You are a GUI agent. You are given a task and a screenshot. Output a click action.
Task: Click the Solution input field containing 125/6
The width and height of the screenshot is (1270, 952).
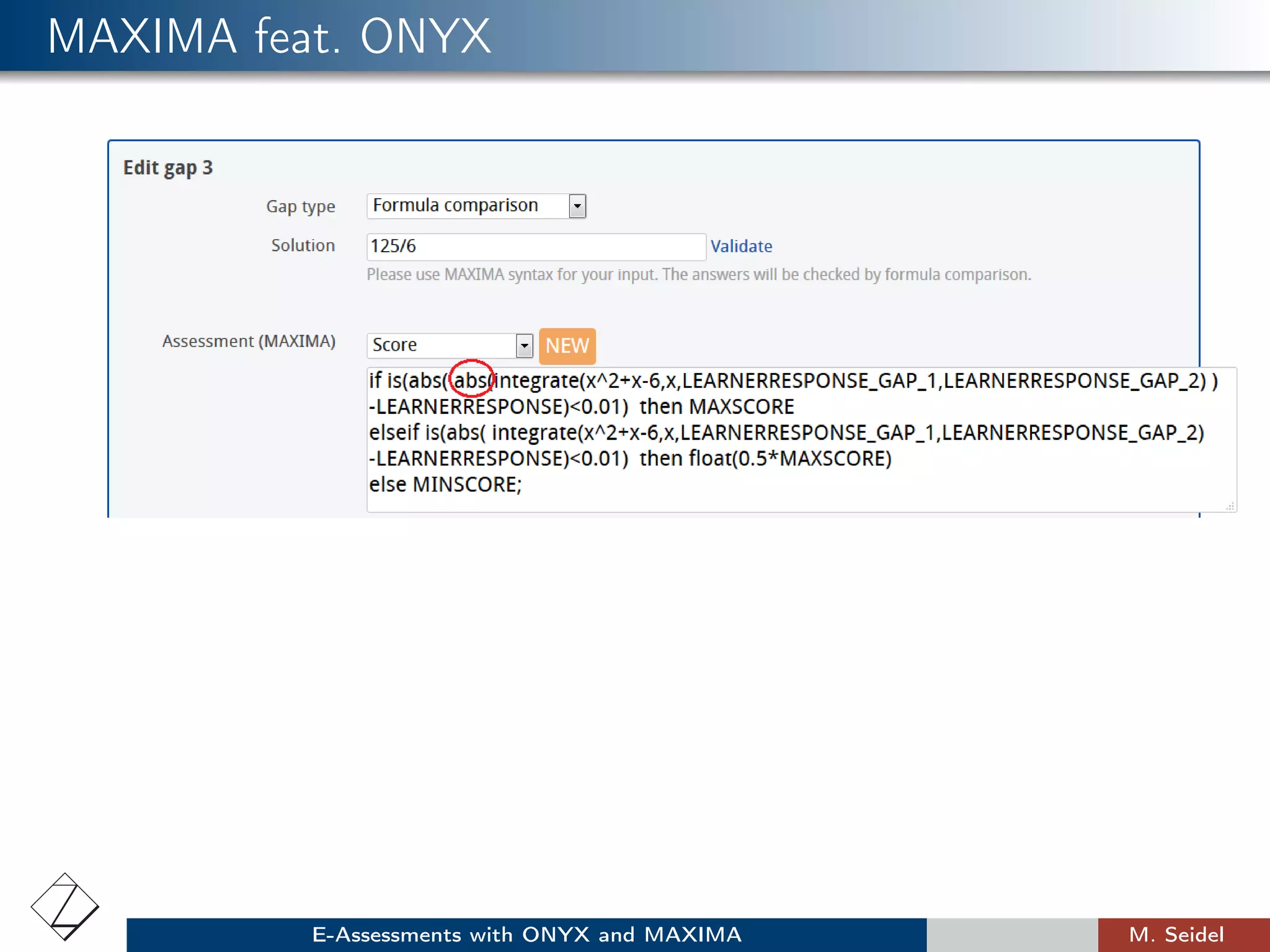pos(536,247)
